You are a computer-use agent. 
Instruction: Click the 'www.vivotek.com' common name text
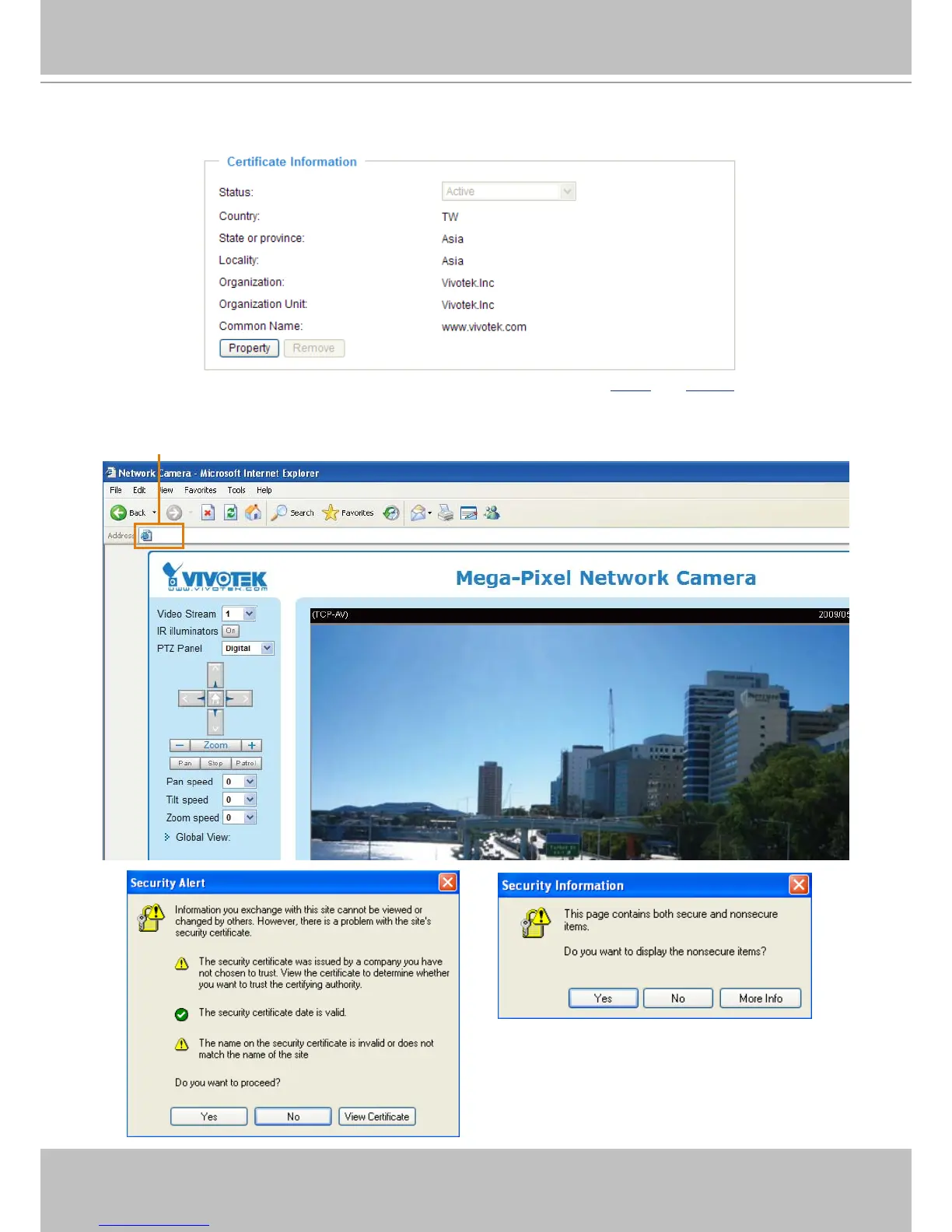tap(484, 327)
